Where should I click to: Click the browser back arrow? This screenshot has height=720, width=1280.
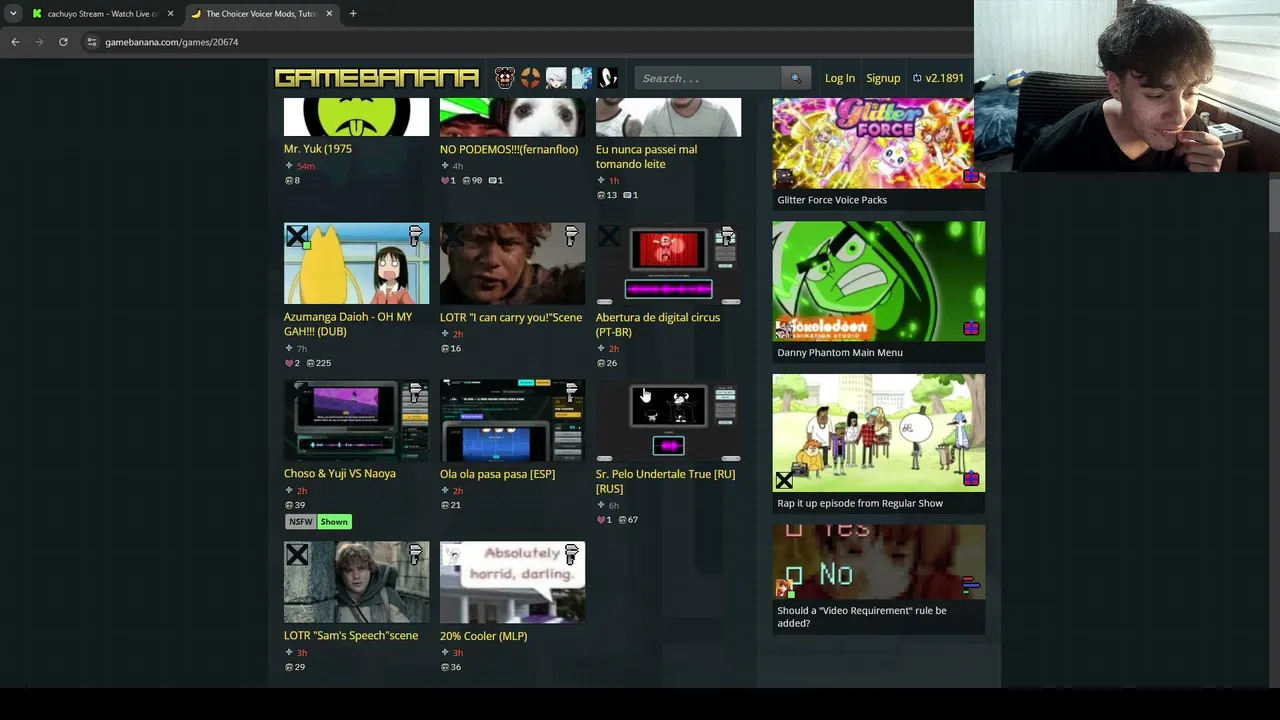coord(15,42)
